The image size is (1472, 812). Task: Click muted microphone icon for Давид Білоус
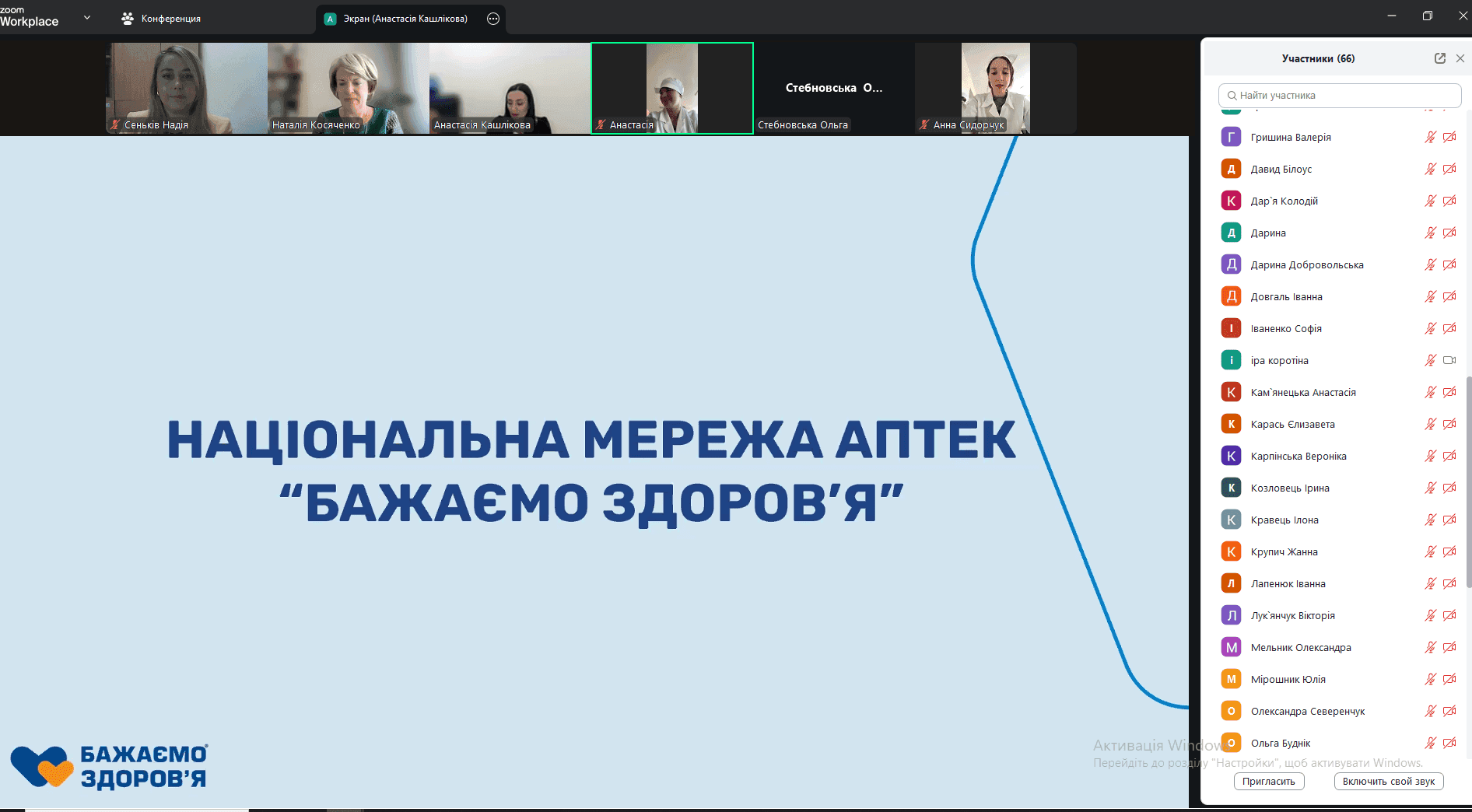tap(1430, 169)
